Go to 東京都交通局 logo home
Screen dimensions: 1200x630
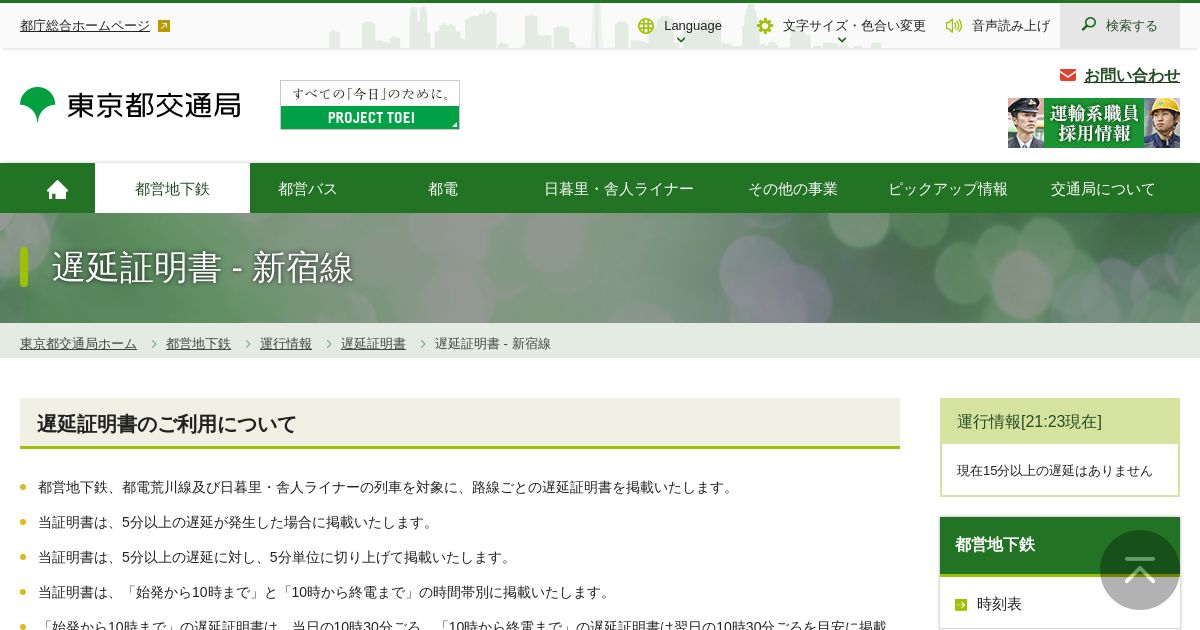(130, 105)
